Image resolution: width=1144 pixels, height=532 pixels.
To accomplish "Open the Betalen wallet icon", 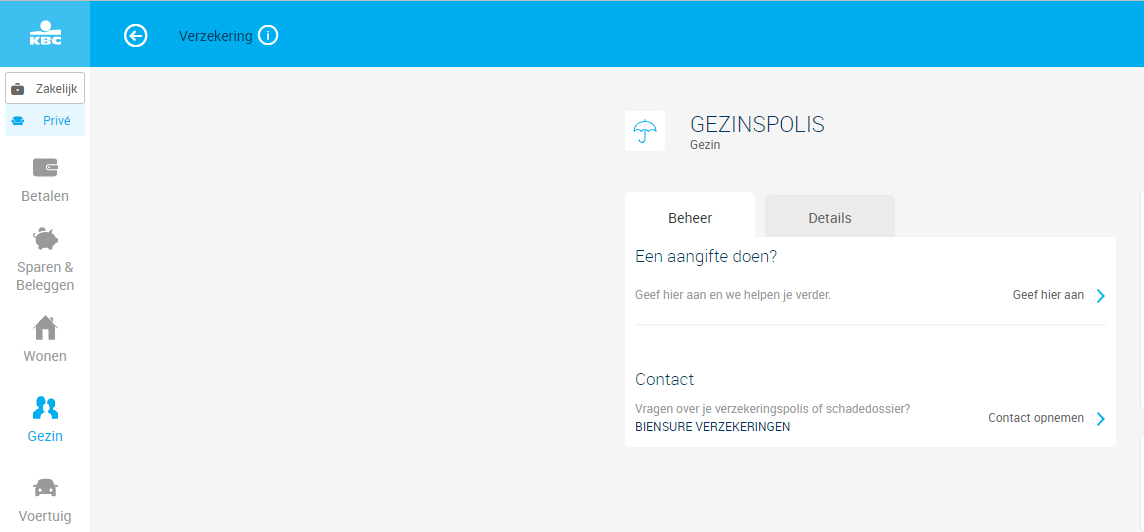I will [x=45, y=168].
